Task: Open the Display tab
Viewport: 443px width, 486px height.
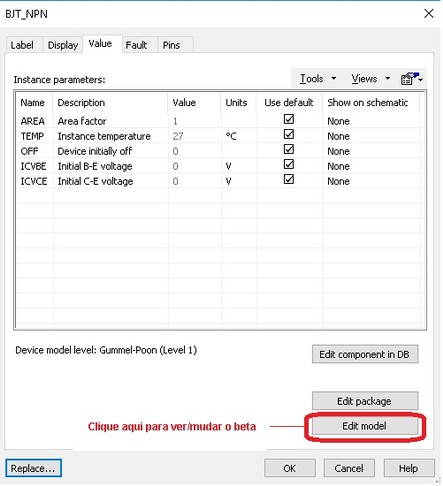Action: point(63,45)
